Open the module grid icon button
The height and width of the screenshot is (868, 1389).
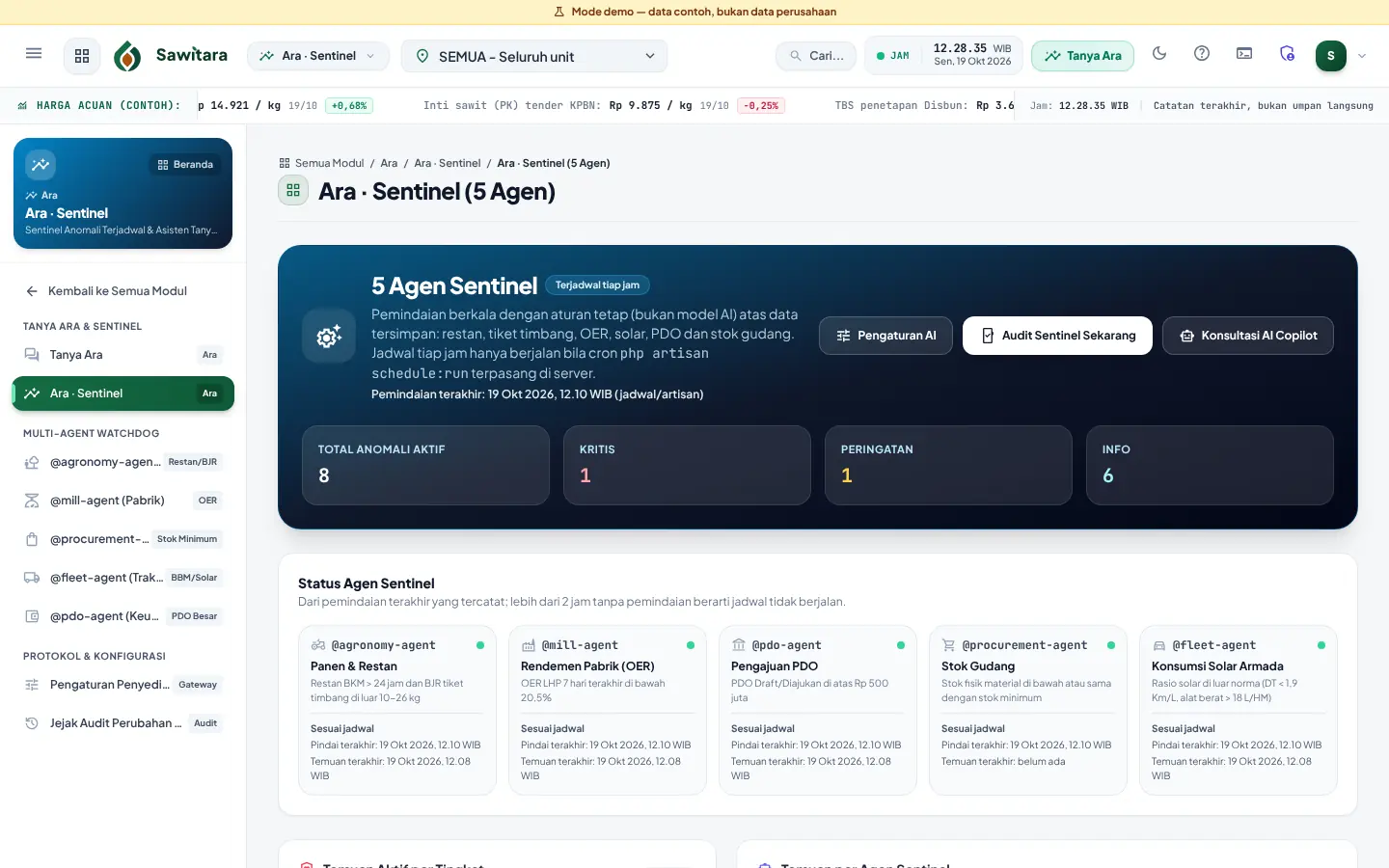pos(82,56)
